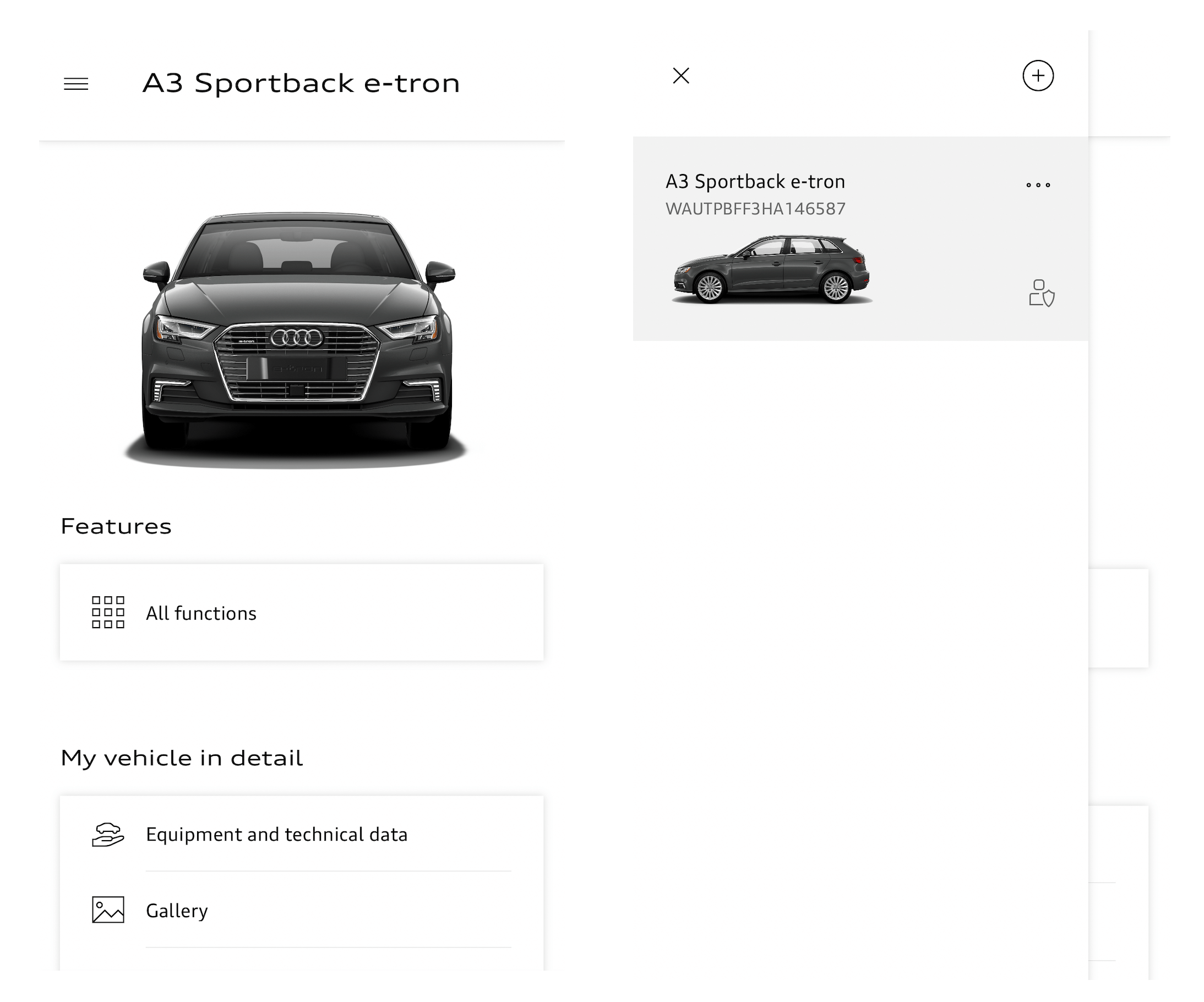Screen dimensions: 1204x1002
Task: Click the Gallery picture icon
Action: pyautogui.click(x=108, y=910)
